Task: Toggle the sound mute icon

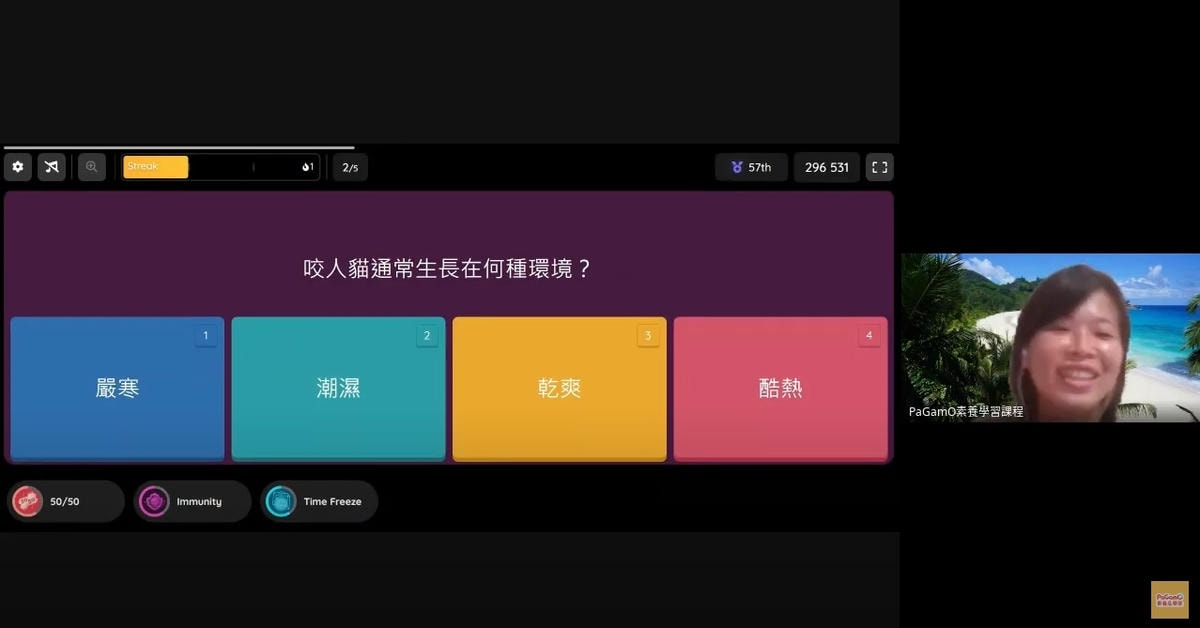Action: pos(52,167)
